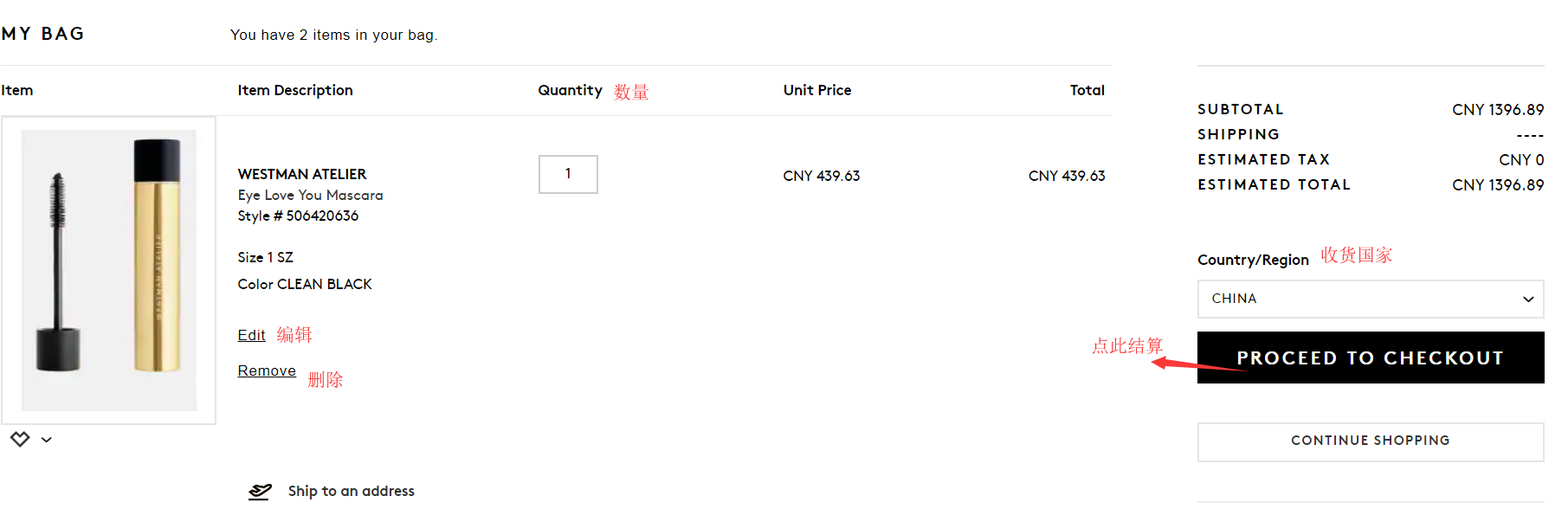Open the WESTMAN ATELIER brand link
Viewport: 1568px width, 509px height.
point(302,174)
